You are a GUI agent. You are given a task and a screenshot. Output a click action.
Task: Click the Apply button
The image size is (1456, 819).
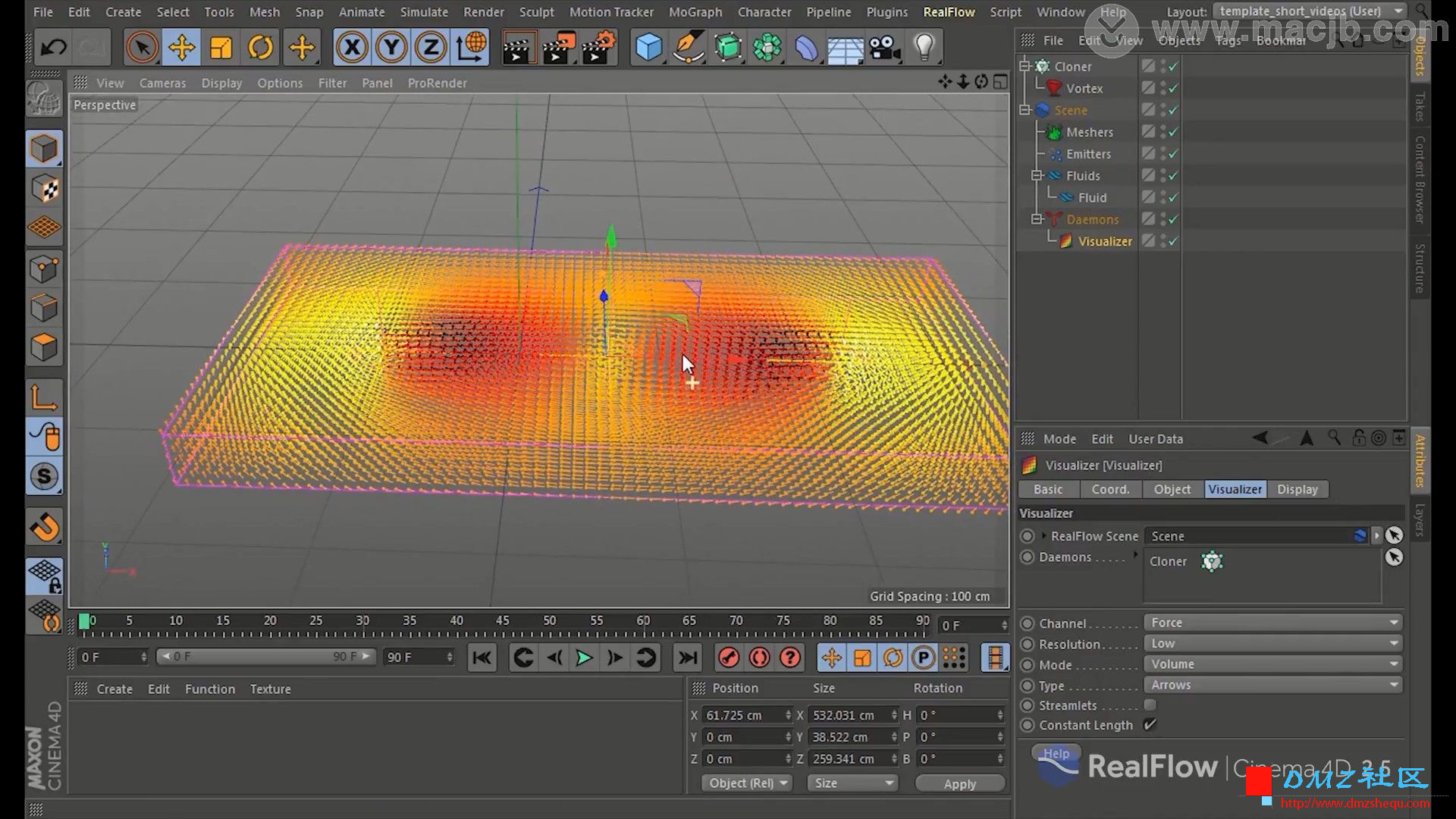959,784
